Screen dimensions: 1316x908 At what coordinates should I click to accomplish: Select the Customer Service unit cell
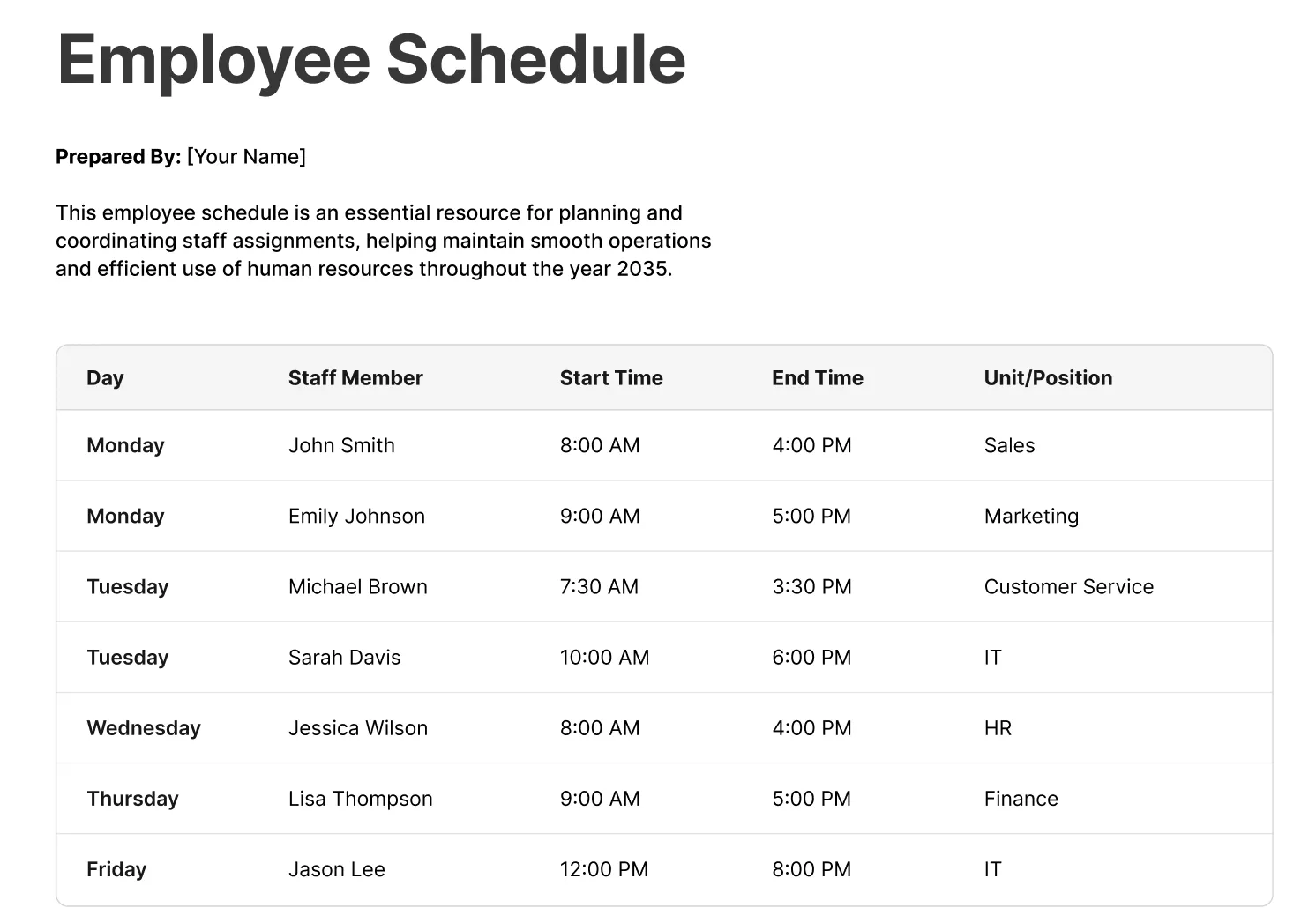(1069, 587)
